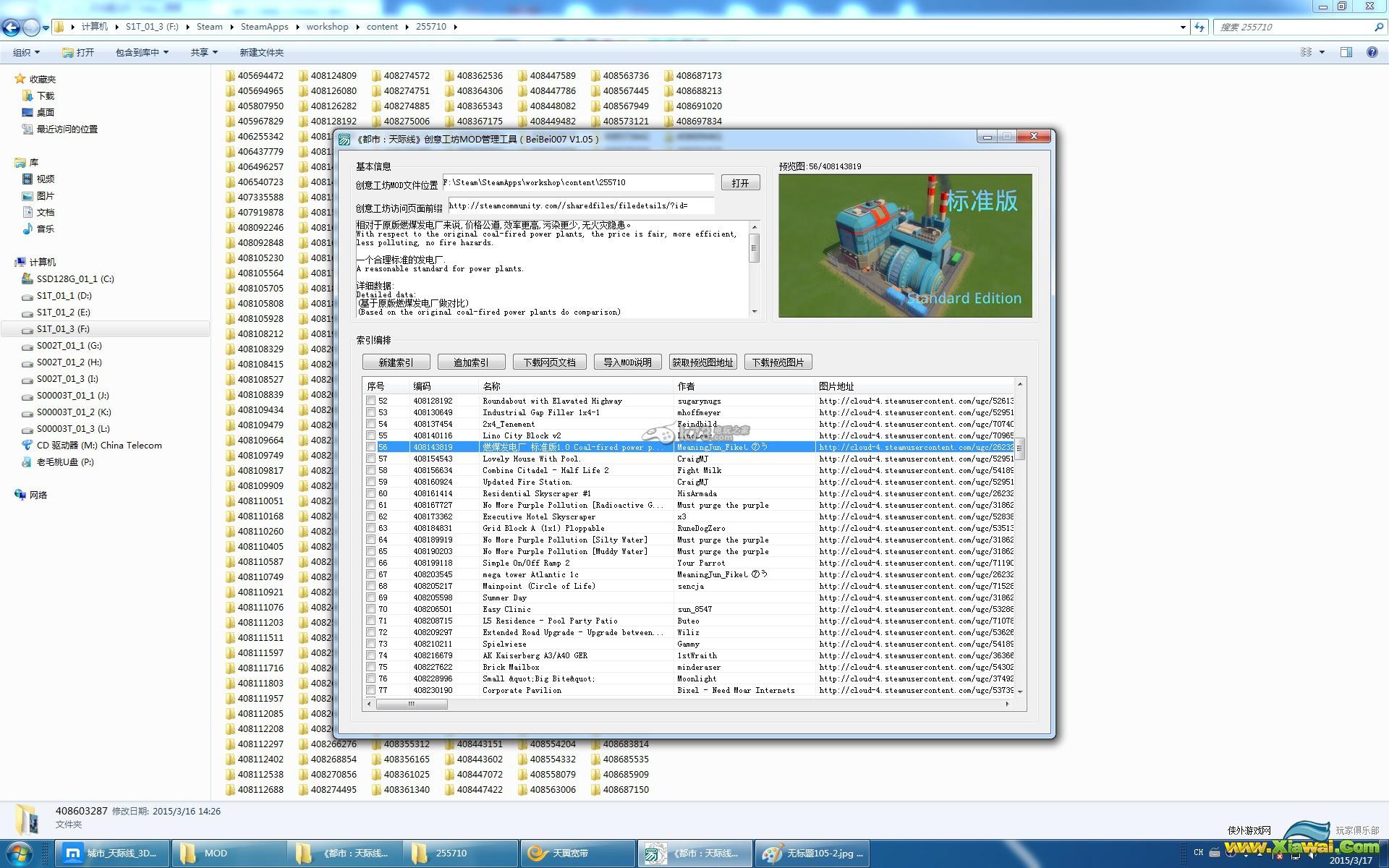Check the box for row 77 Corporate Pavilion
Screen dimensions: 1389x868
coord(371,690)
